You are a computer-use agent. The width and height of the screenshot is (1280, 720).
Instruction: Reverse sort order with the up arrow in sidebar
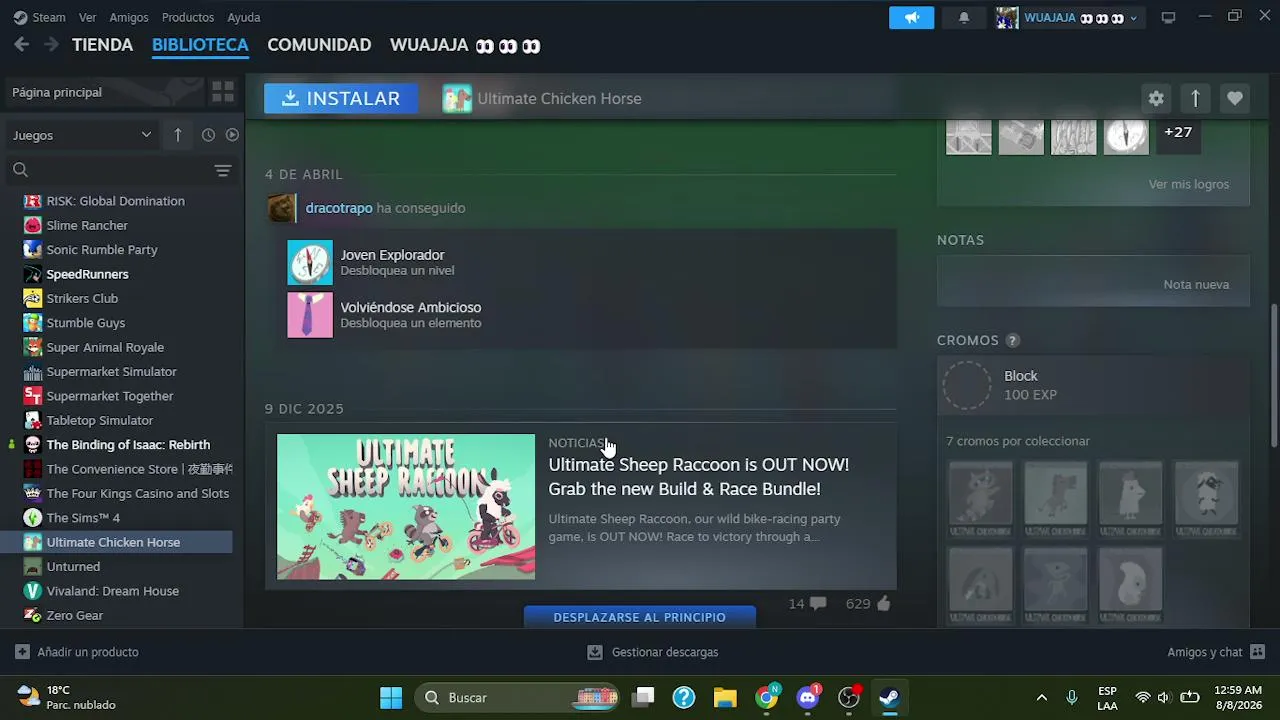coord(178,135)
